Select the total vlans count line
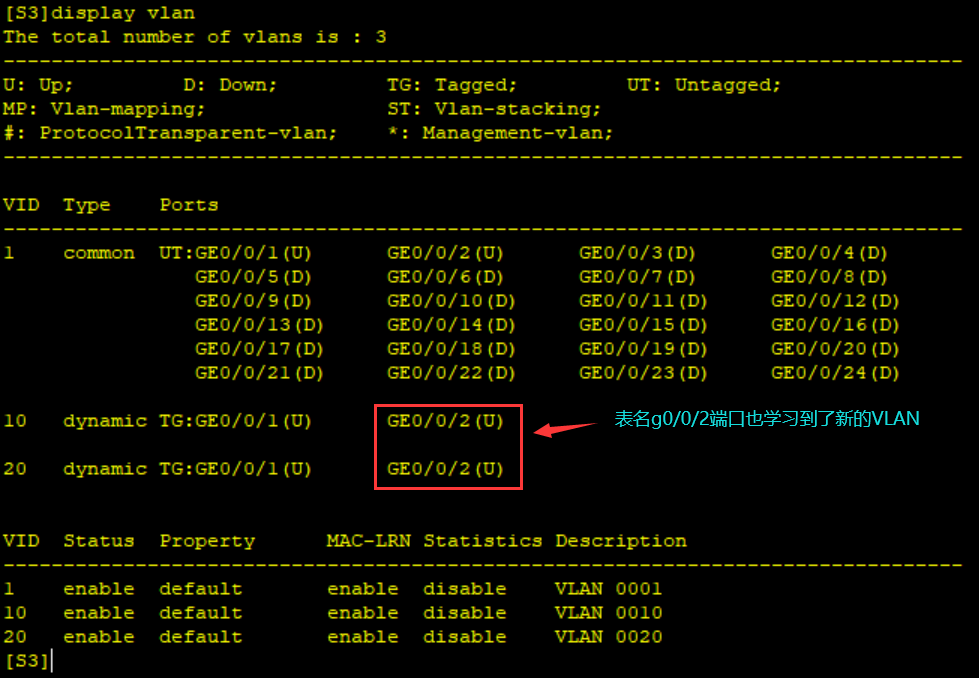The height and width of the screenshot is (678, 979). pos(150,37)
